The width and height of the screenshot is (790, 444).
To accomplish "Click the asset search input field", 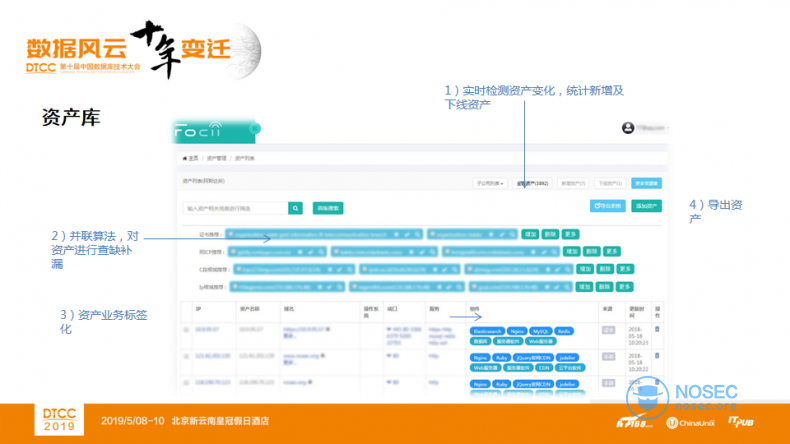I will [x=235, y=208].
